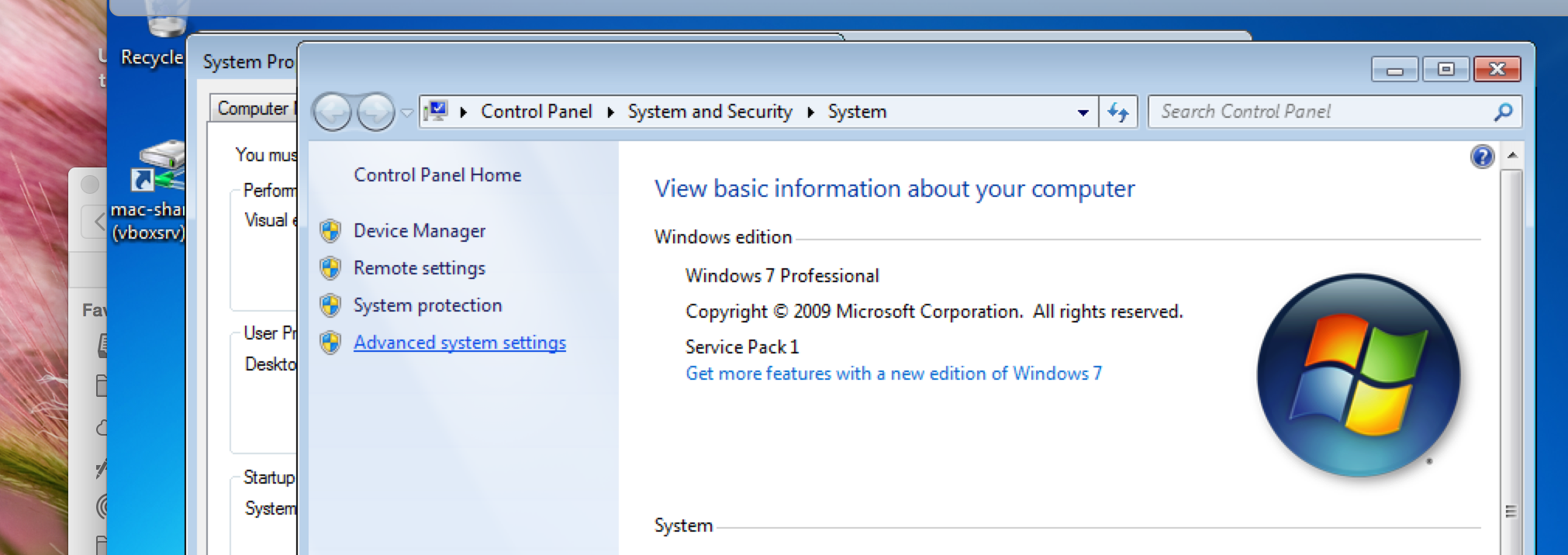Click the Microsoft copyright 2009 text
Viewport: 1568px width, 555px height.
pyautogui.click(x=934, y=312)
